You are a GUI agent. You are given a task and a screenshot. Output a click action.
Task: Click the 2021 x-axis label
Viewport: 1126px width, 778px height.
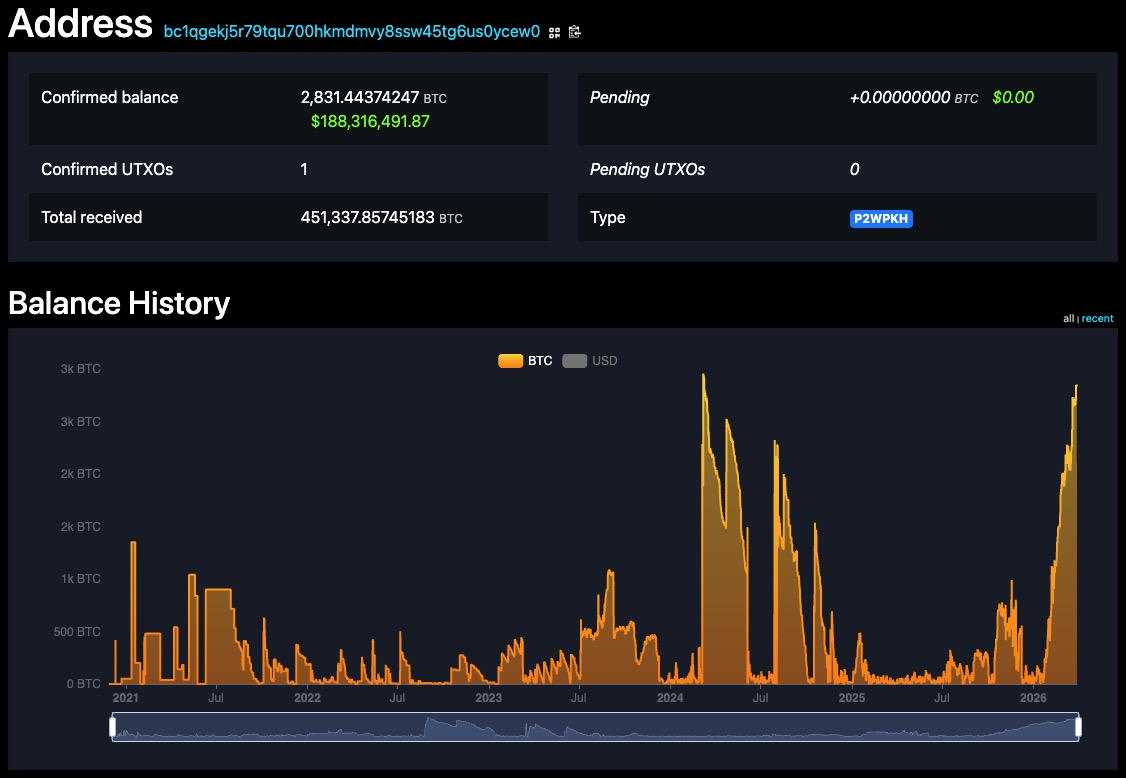(x=126, y=698)
